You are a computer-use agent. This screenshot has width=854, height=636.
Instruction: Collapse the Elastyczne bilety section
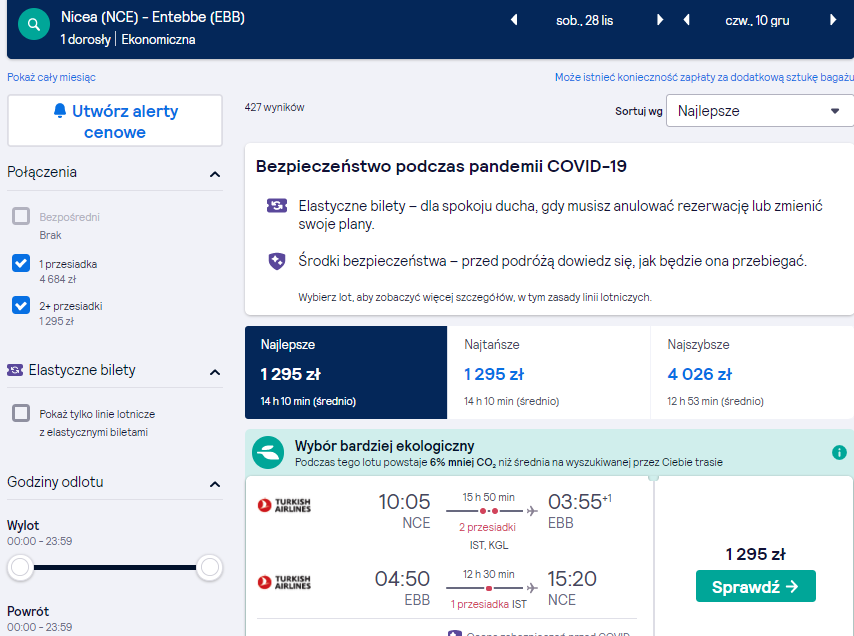215,372
